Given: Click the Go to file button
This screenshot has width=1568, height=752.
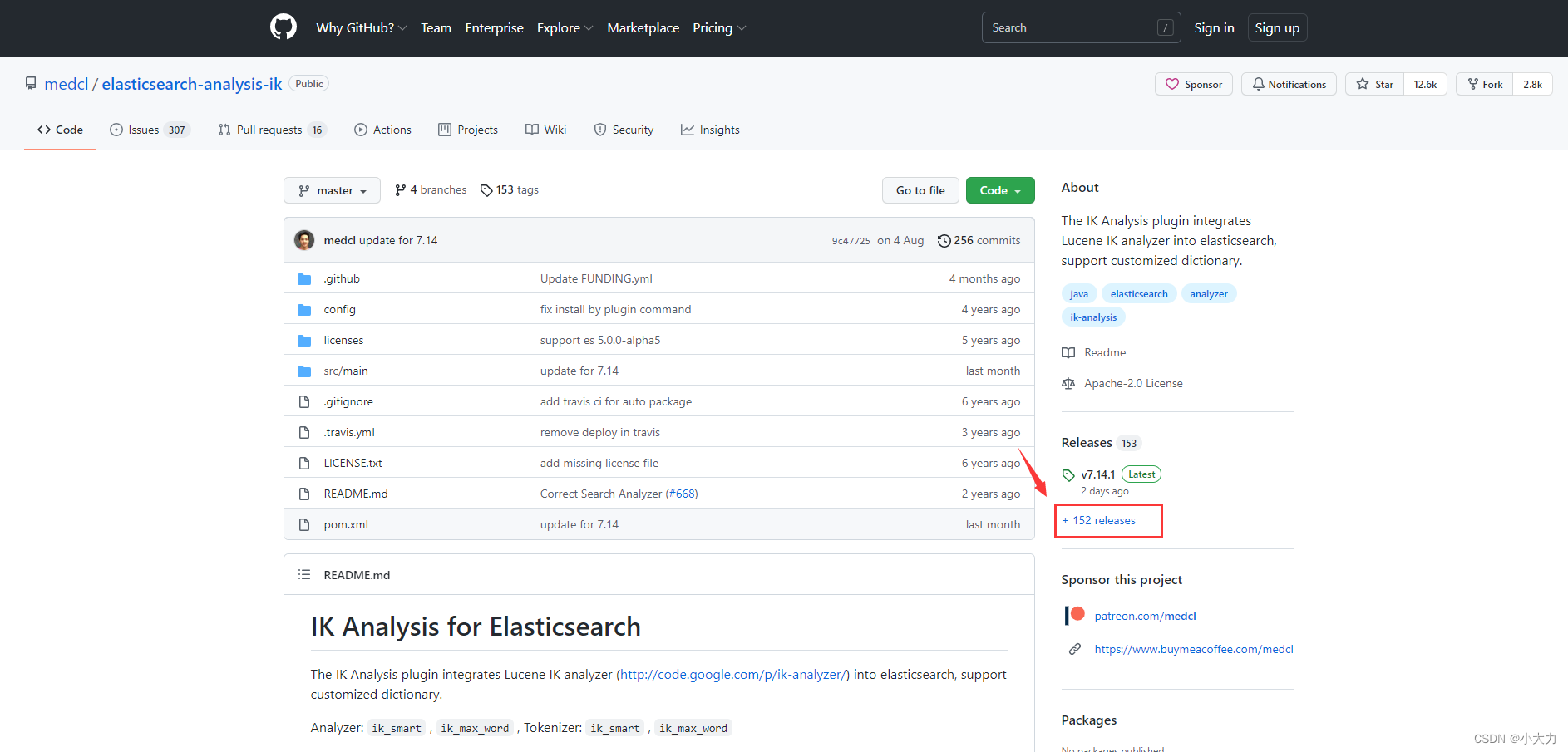Looking at the screenshot, I should pyautogui.click(x=920, y=190).
